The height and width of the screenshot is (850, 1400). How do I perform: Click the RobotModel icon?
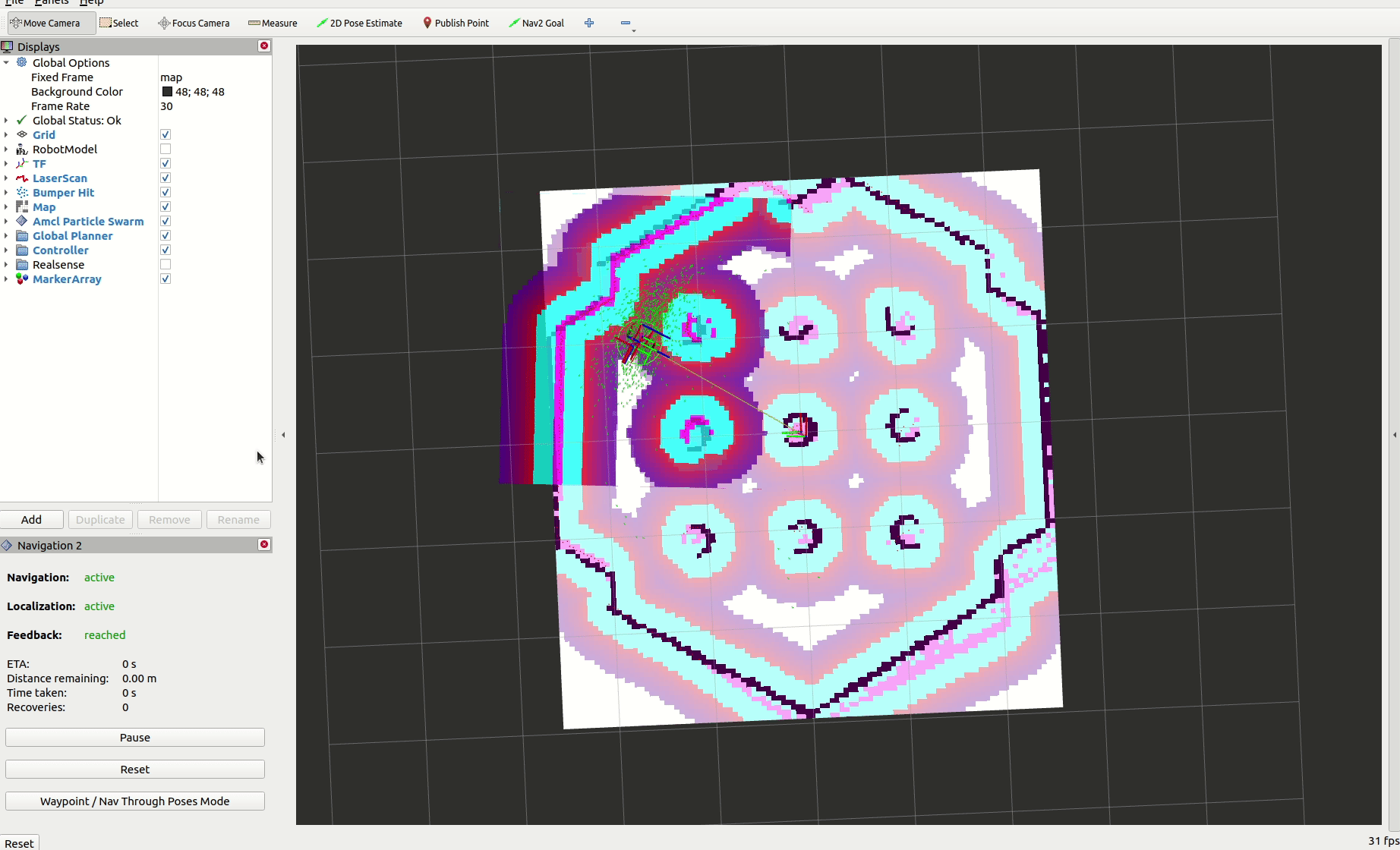(x=22, y=149)
